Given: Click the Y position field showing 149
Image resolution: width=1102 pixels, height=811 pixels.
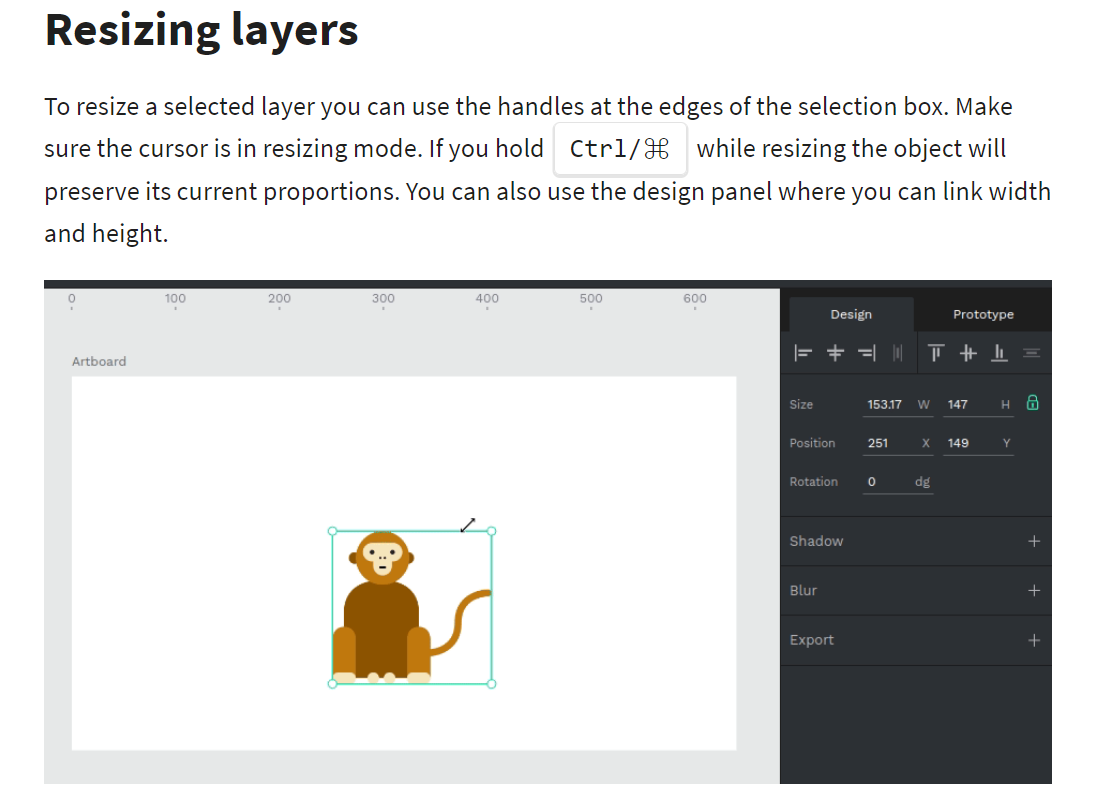Looking at the screenshot, I should tap(978, 443).
